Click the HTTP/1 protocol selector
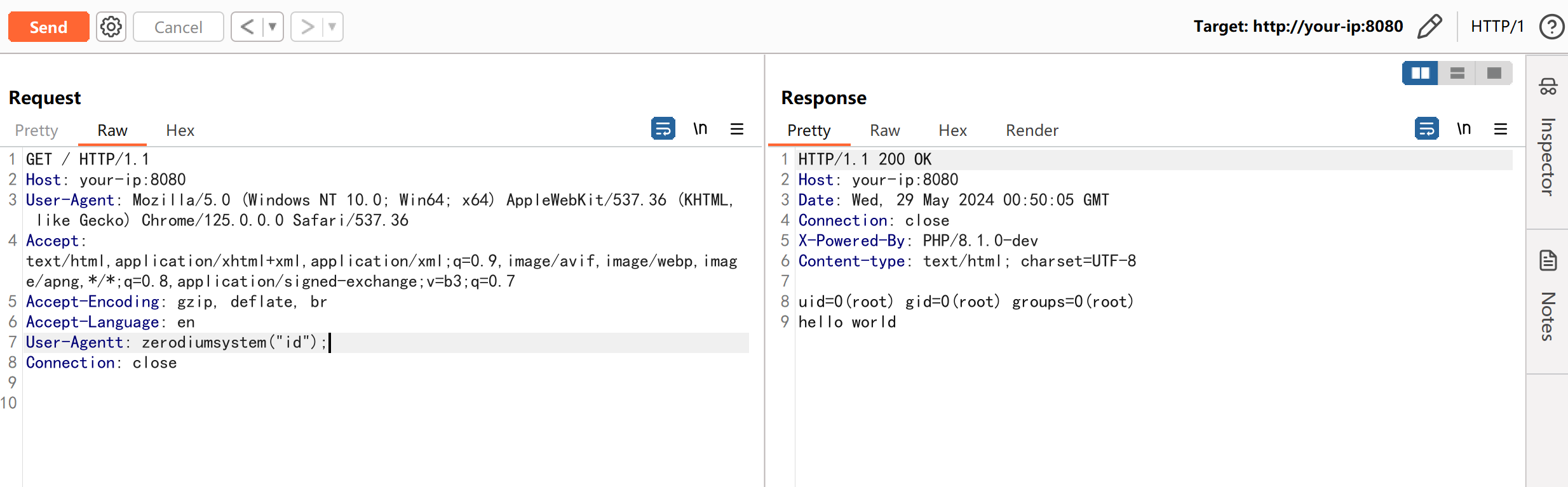The width and height of the screenshot is (1568, 487). click(x=1497, y=27)
